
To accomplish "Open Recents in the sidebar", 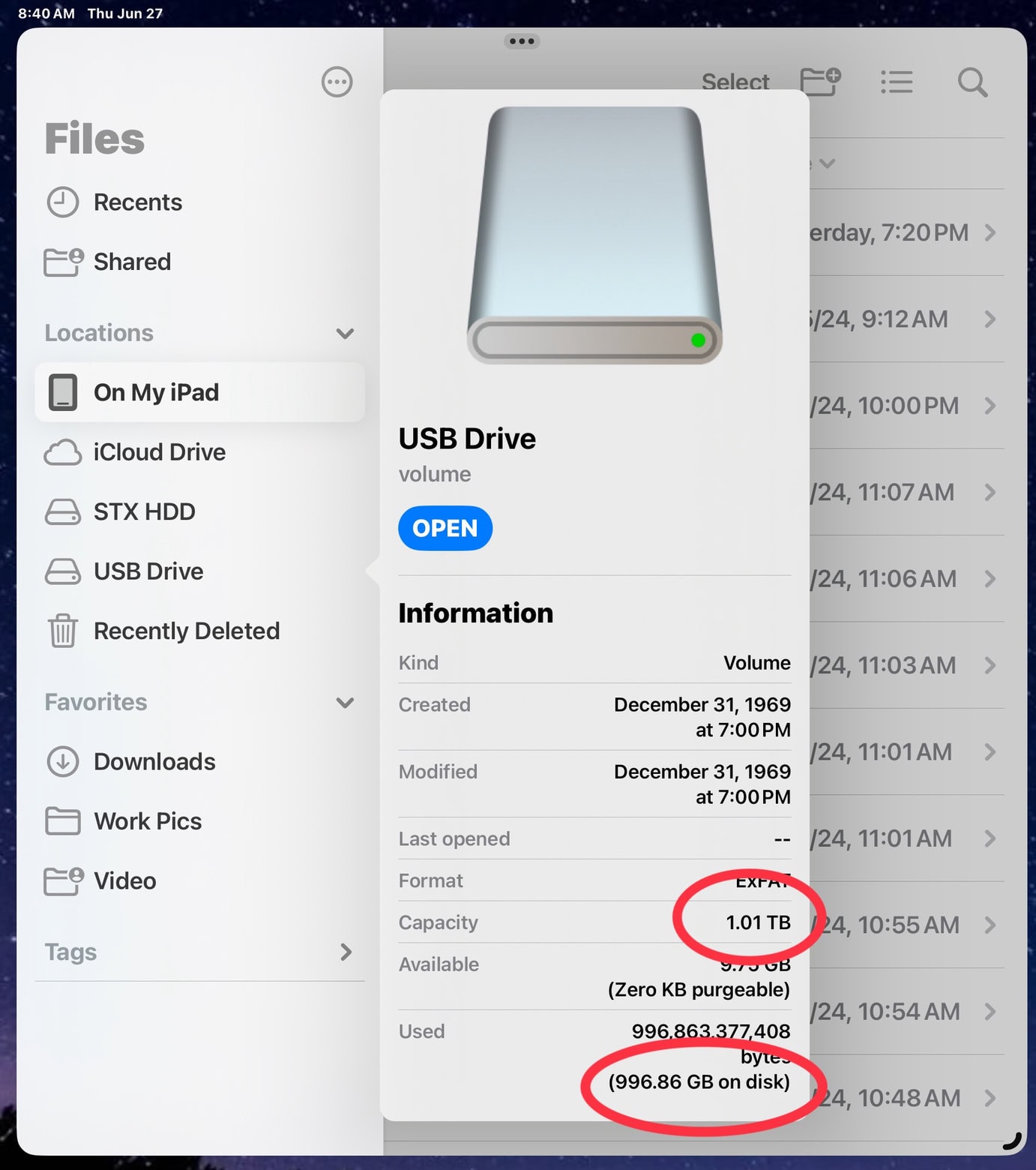I will tap(137, 202).
